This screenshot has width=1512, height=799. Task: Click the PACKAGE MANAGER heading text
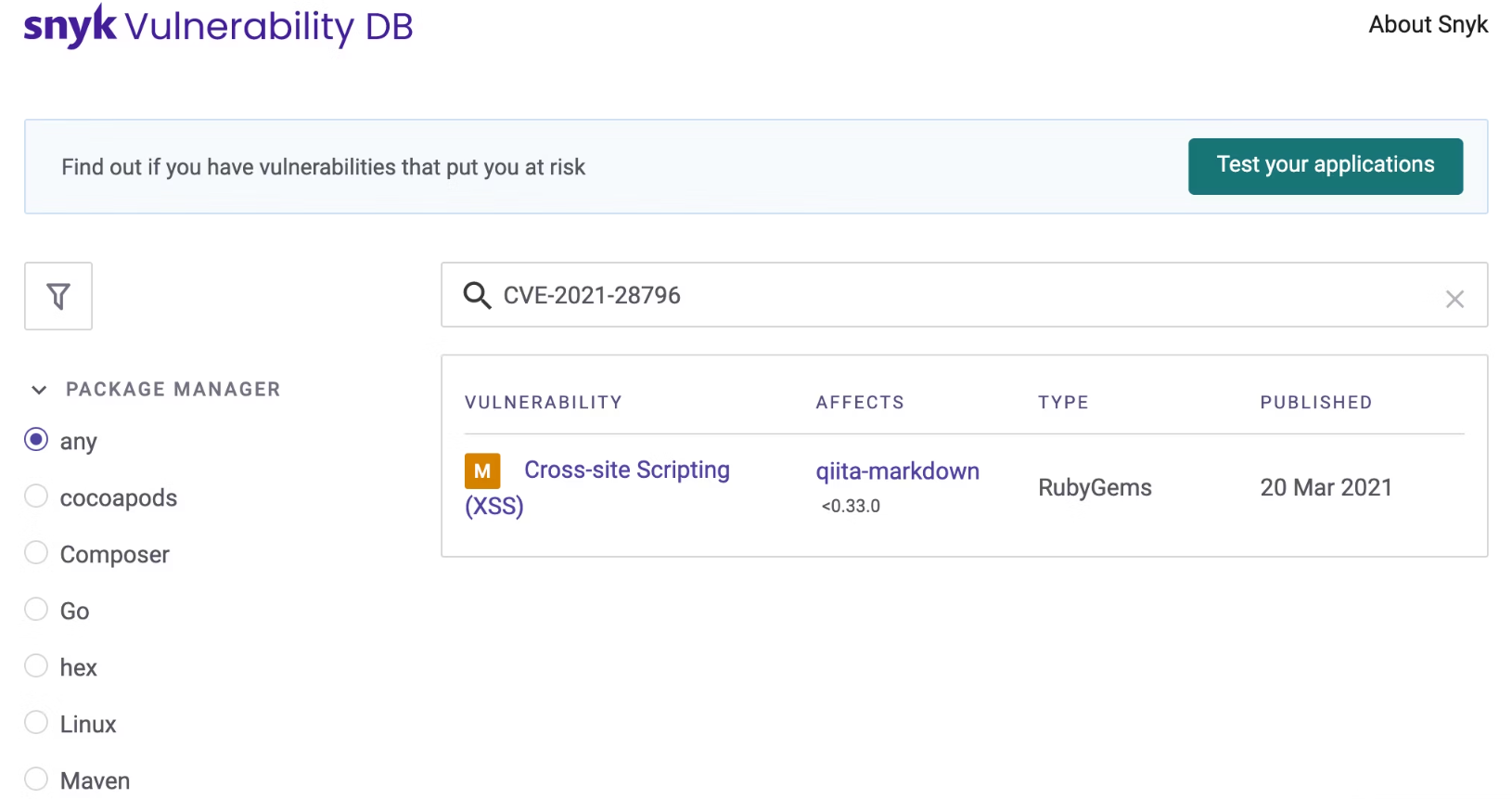173,390
